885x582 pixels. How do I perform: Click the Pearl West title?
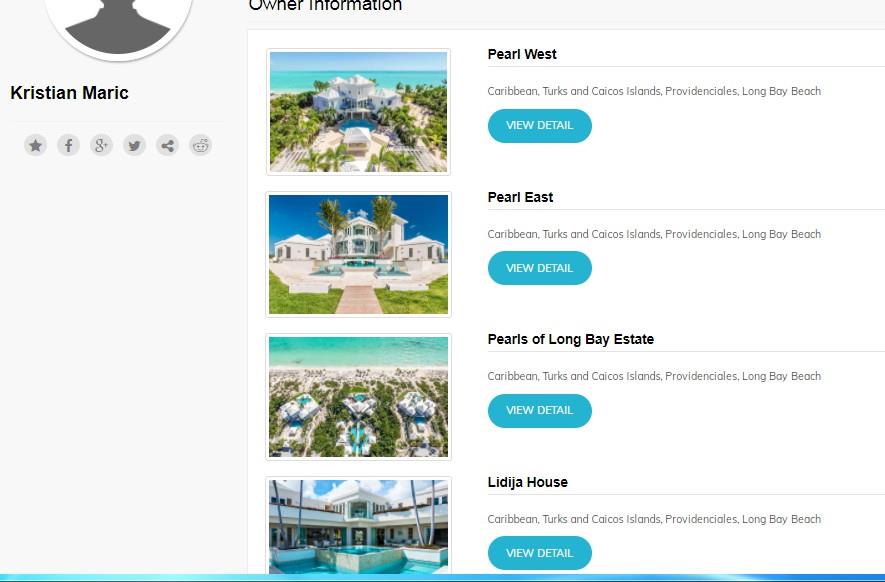point(522,54)
